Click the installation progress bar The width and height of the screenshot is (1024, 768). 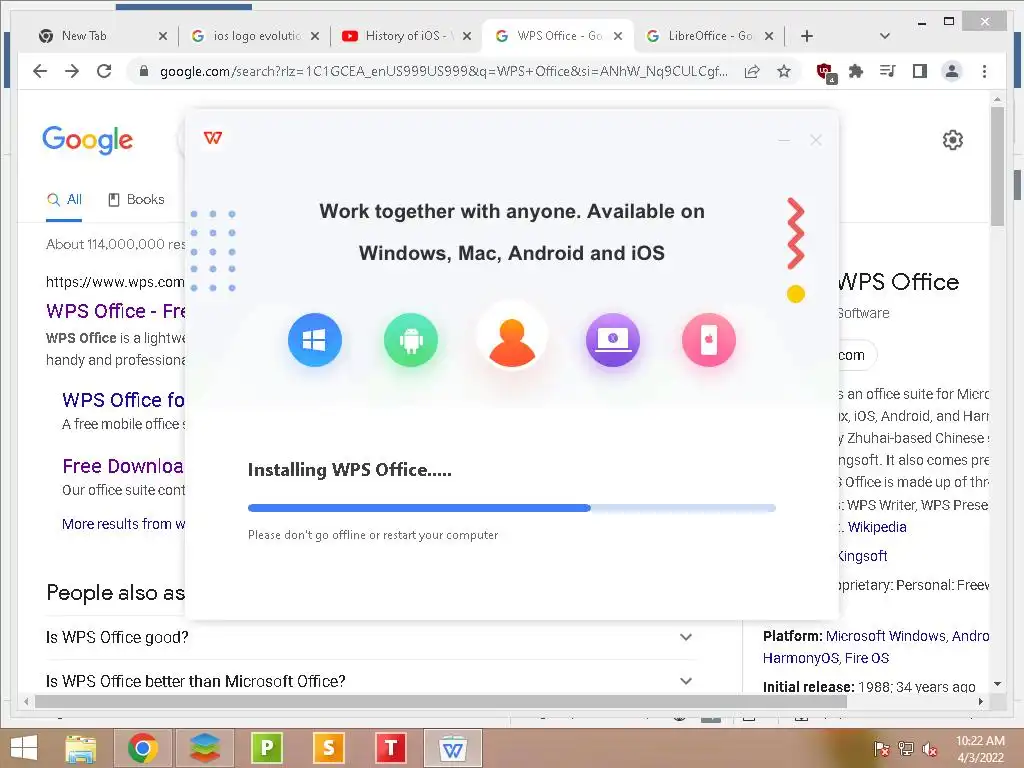click(x=511, y=507)
